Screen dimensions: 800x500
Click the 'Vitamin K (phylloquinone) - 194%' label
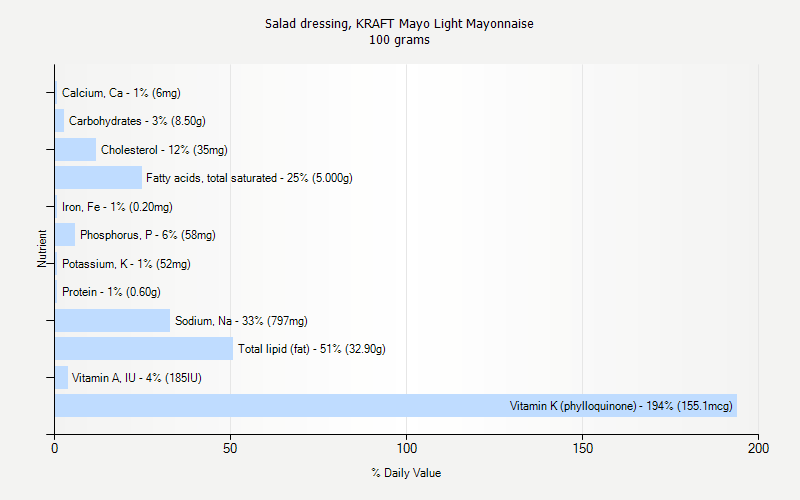pos(621,406)
